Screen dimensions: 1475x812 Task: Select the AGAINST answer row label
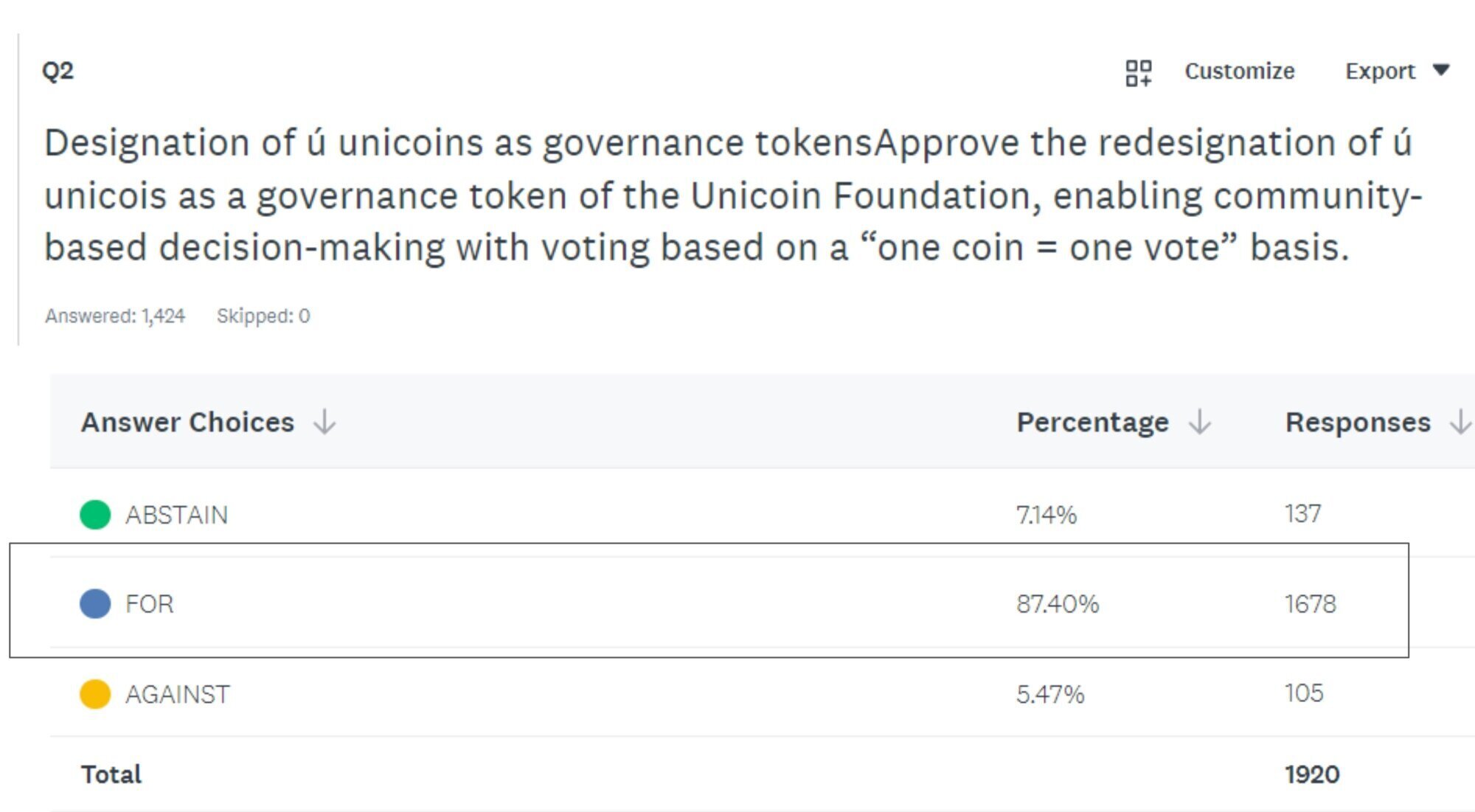tap(177, 695)
